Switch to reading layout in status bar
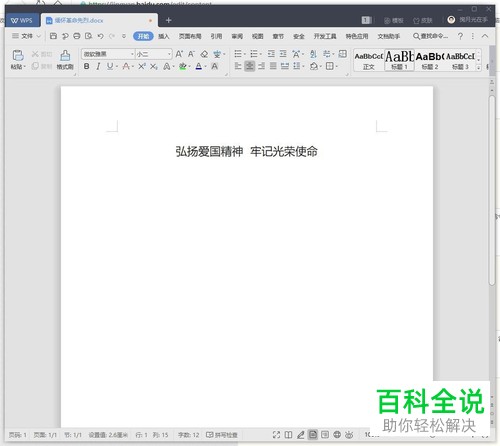 [289, 435]
